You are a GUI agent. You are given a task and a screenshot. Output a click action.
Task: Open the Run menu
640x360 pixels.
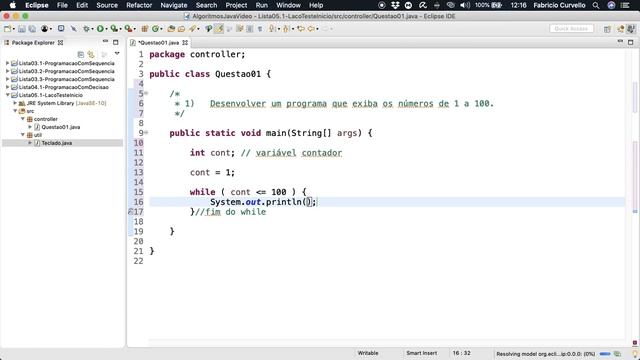pyautogui.click(x=262, y=5)
